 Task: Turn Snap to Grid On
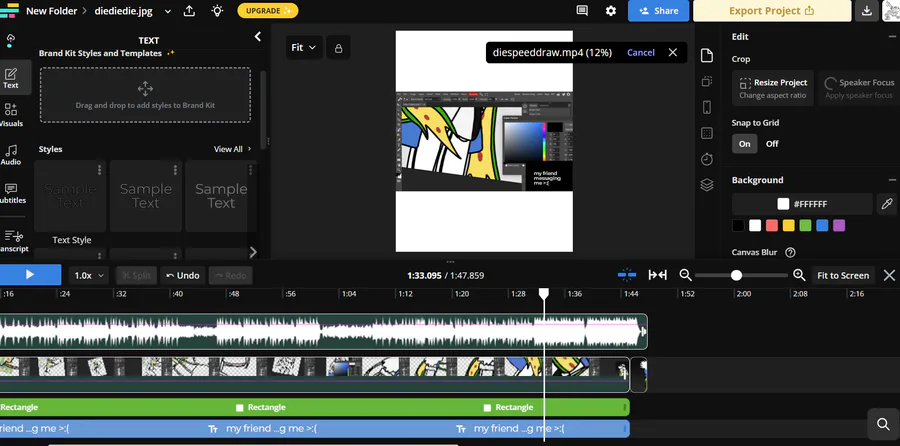click(x=744, y=144)
